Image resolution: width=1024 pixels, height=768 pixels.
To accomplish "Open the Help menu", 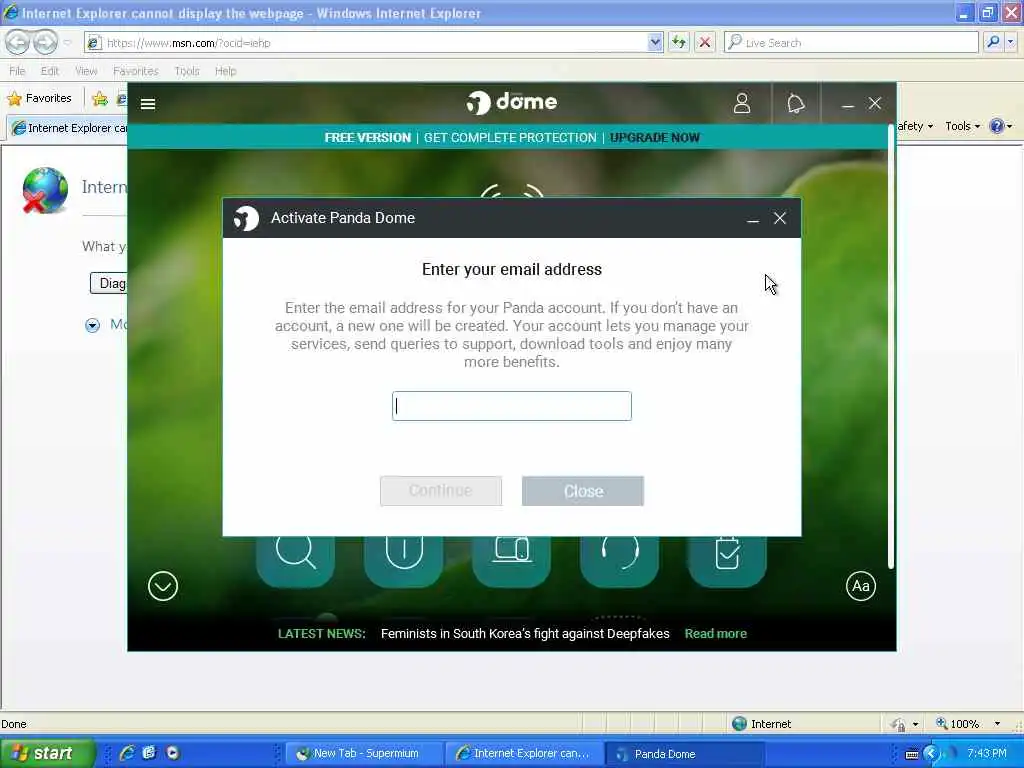I will (226, 71).
